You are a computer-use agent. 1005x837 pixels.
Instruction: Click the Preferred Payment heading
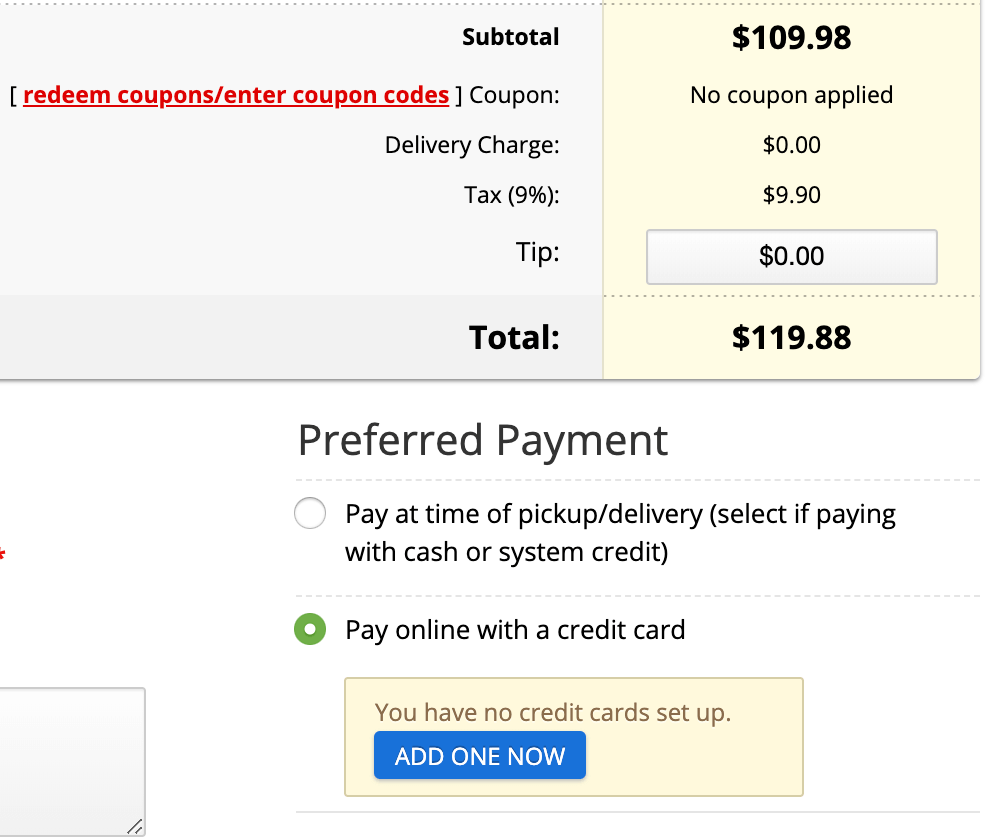pos(483,440)
